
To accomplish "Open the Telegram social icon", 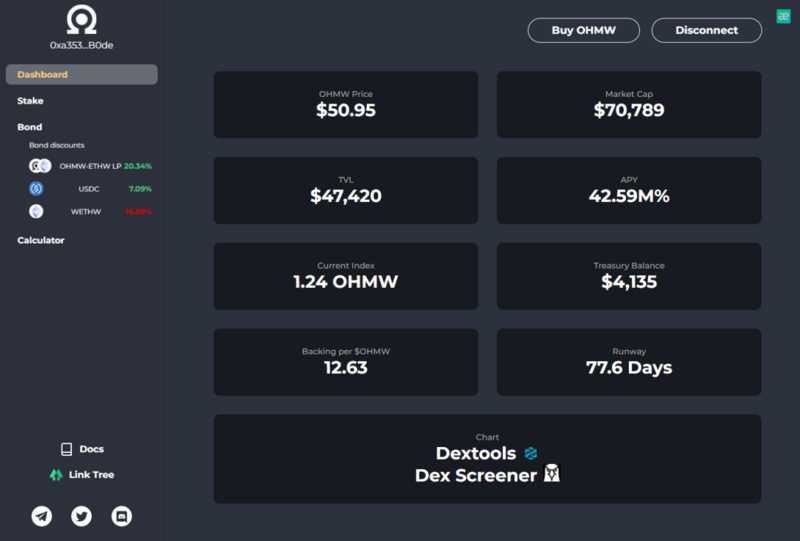I will tap(42, 516).
